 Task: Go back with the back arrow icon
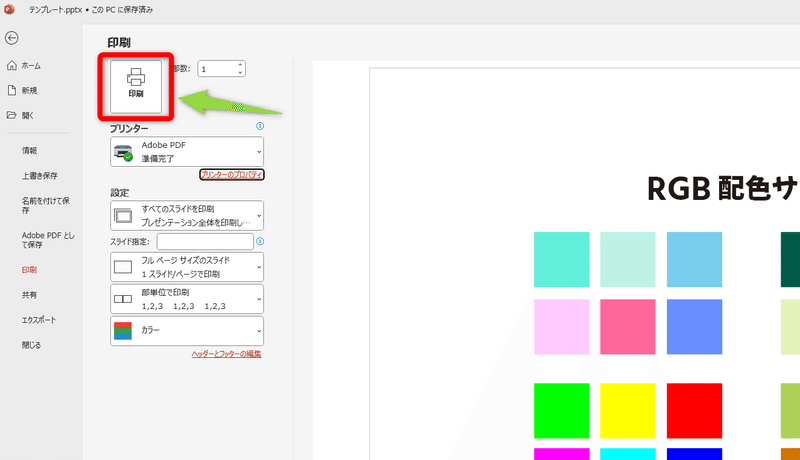pyautogui.click(x=12, y=38)
